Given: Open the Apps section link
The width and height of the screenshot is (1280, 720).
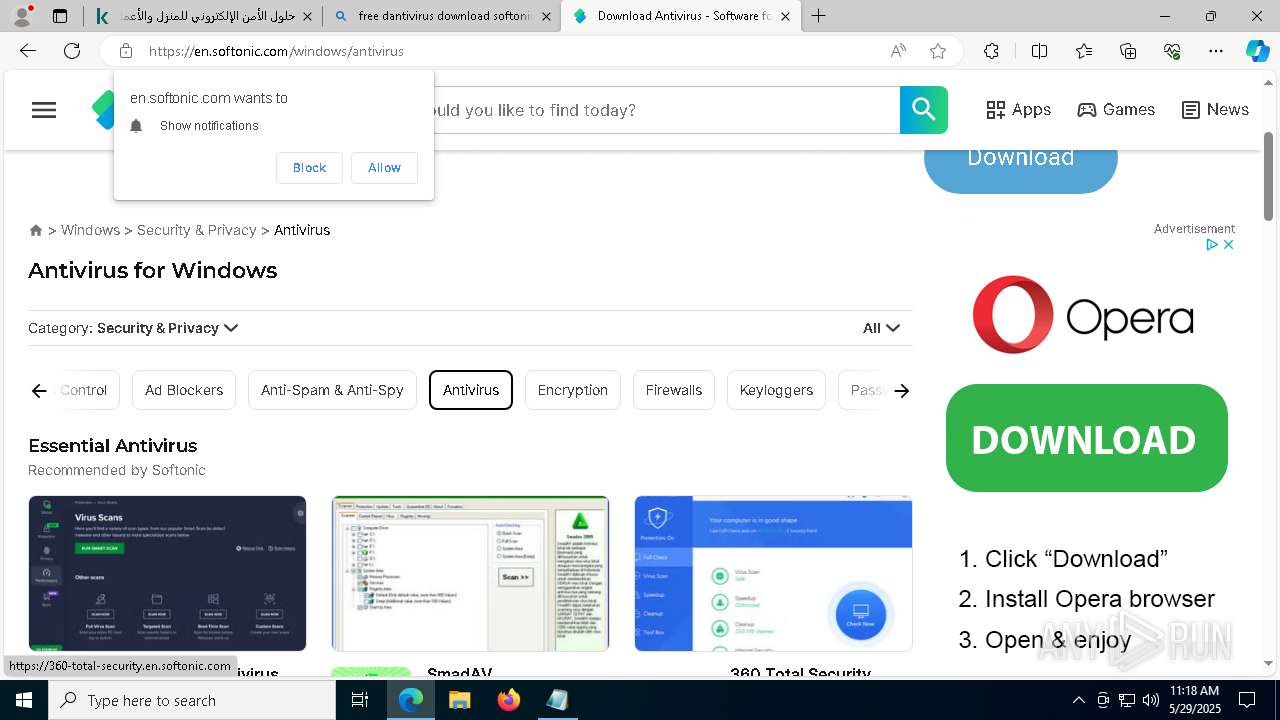Looking at the screenshot, I should (x=1018, y=110).
